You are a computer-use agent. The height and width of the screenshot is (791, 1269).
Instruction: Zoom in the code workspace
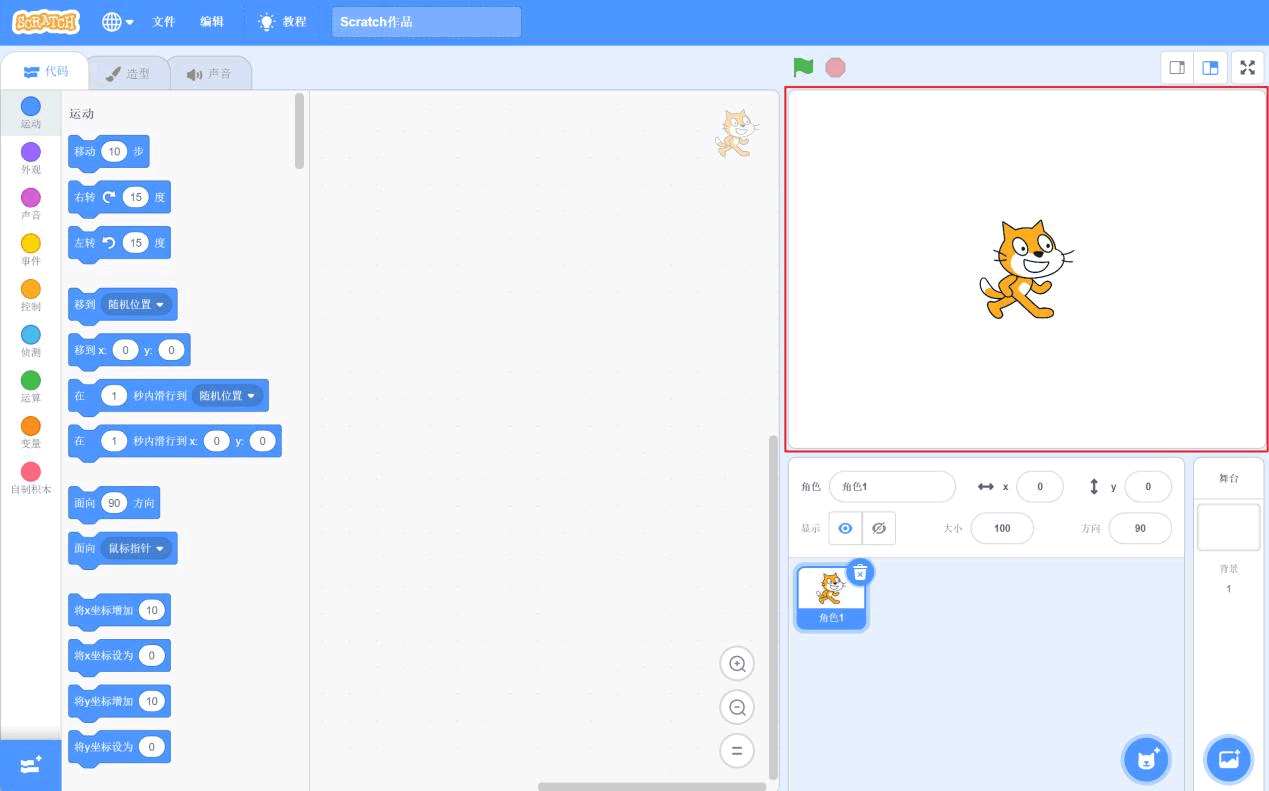737,663
